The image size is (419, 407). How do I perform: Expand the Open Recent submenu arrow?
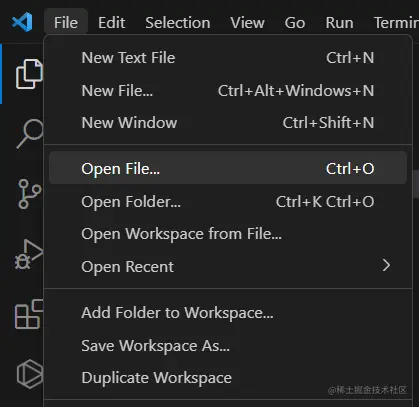click(386, 265)
